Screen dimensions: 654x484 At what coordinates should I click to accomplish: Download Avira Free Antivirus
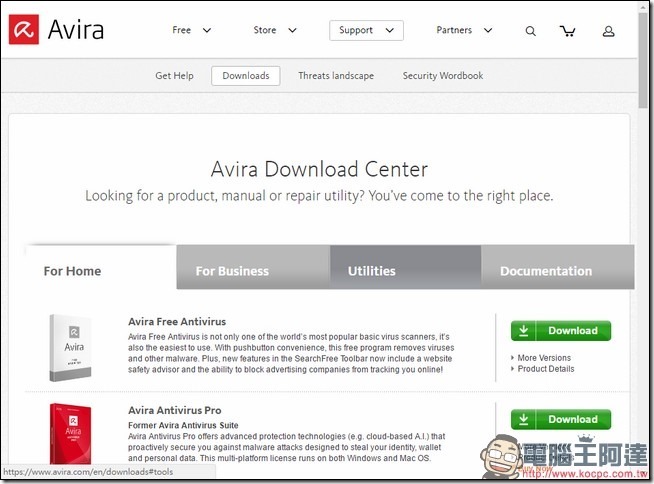pyautogui.click(x=561, y=330)
